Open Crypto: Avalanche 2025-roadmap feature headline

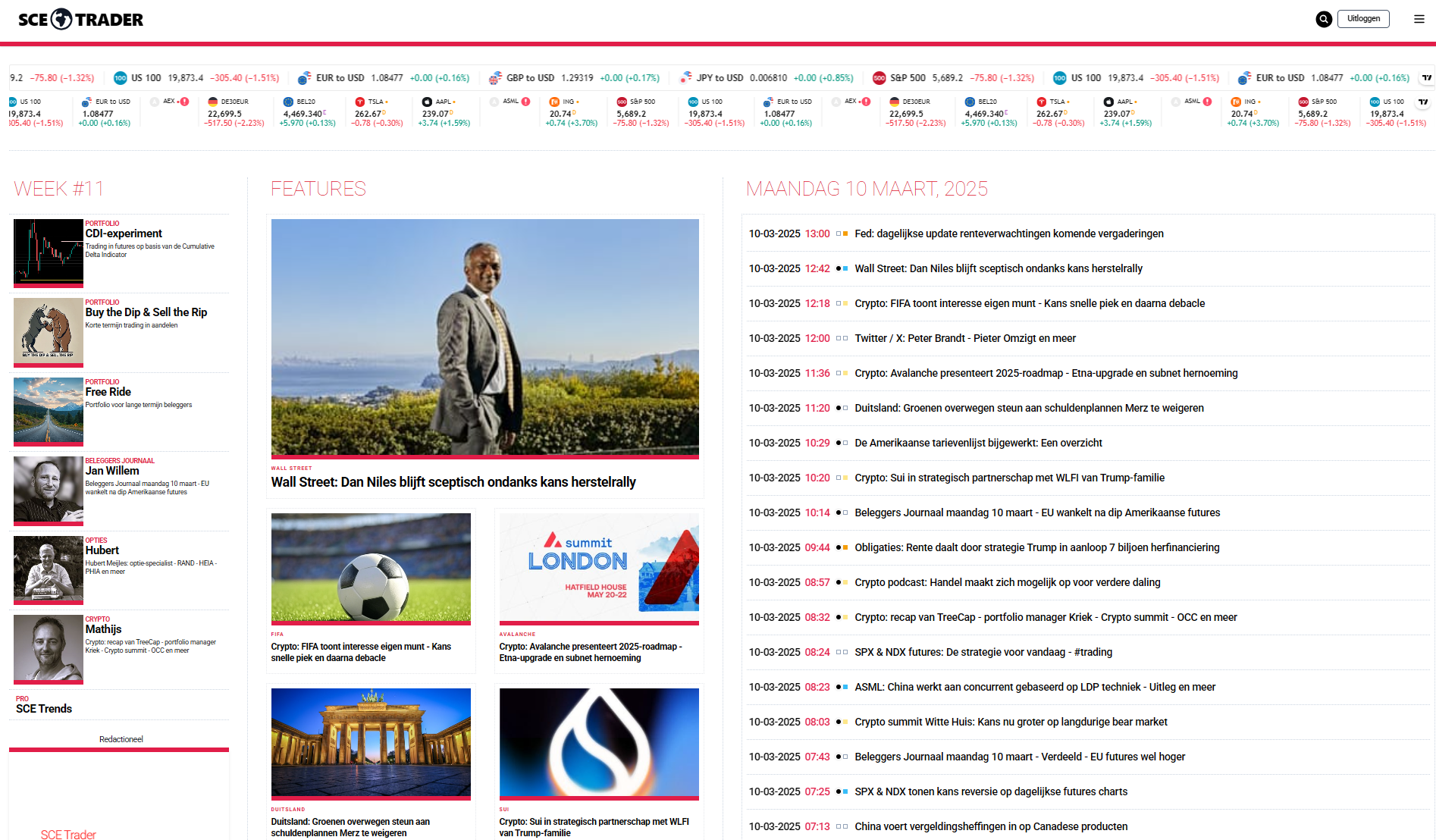click(x=591, y=652)
